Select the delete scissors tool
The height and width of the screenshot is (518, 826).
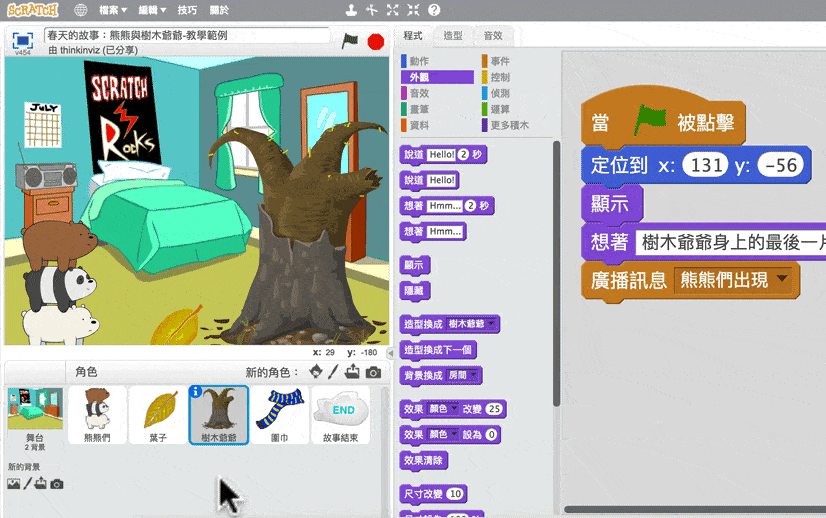[x=372, y=10]
